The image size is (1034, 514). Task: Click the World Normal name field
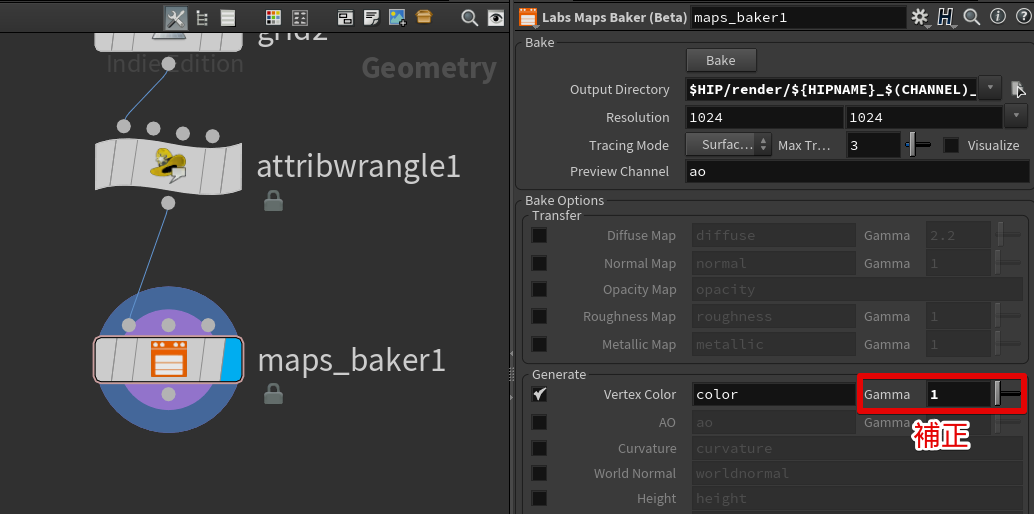[857, 474]
